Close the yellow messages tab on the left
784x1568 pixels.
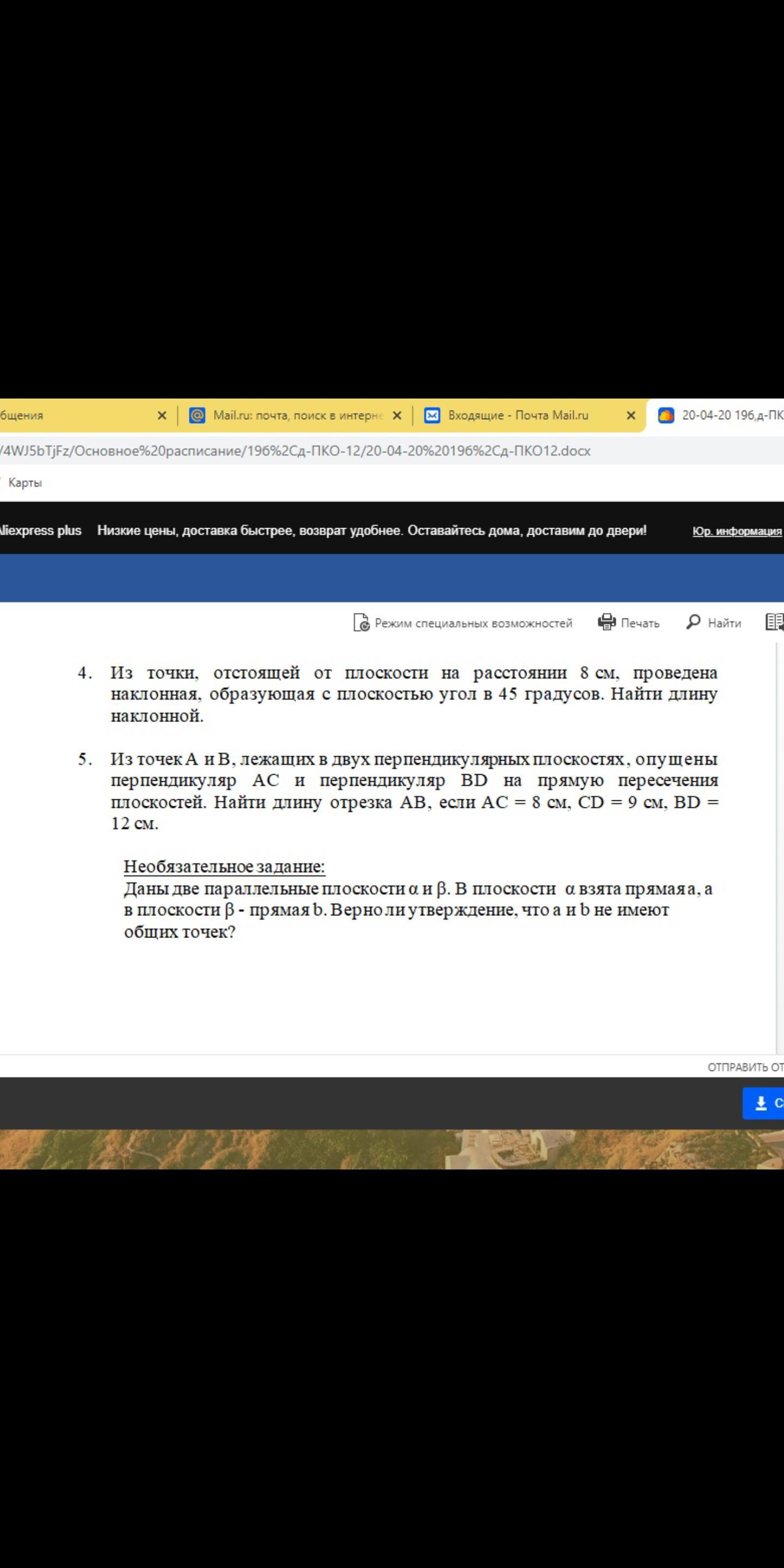(162, 416)
